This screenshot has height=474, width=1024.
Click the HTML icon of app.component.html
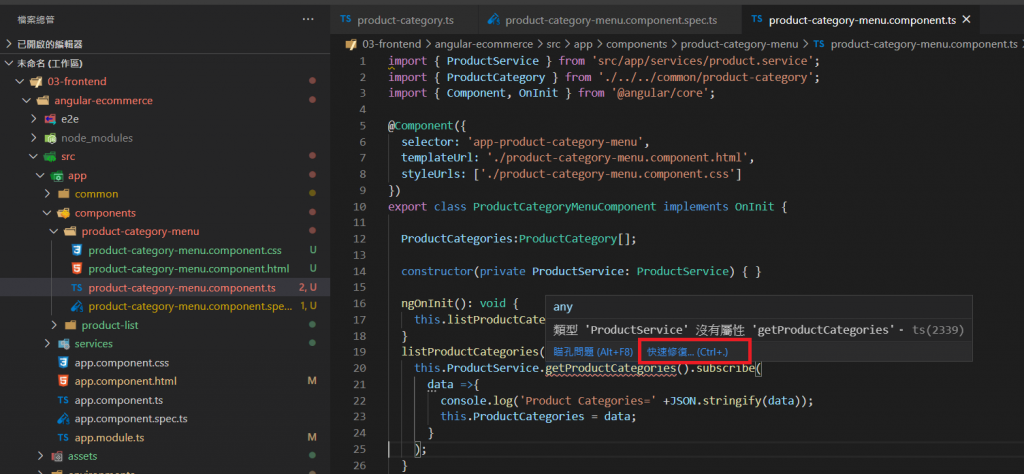point(63,381)
